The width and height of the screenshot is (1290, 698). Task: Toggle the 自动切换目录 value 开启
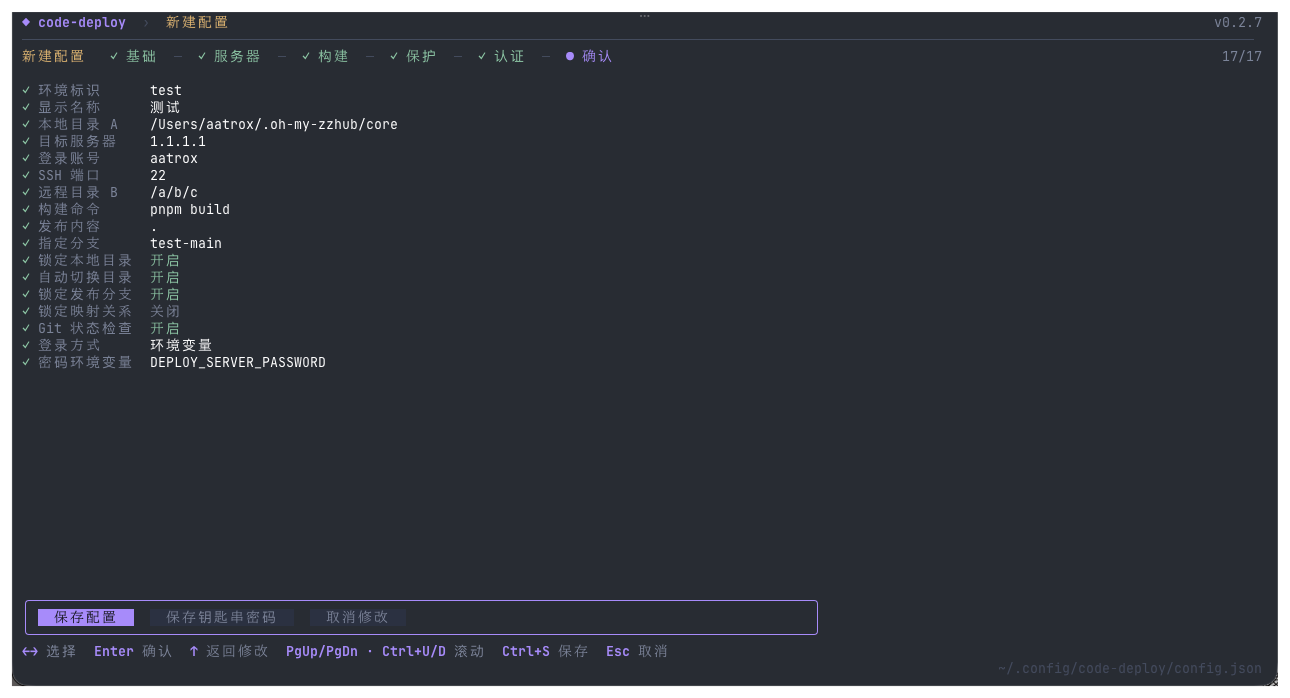pos(165,277)
